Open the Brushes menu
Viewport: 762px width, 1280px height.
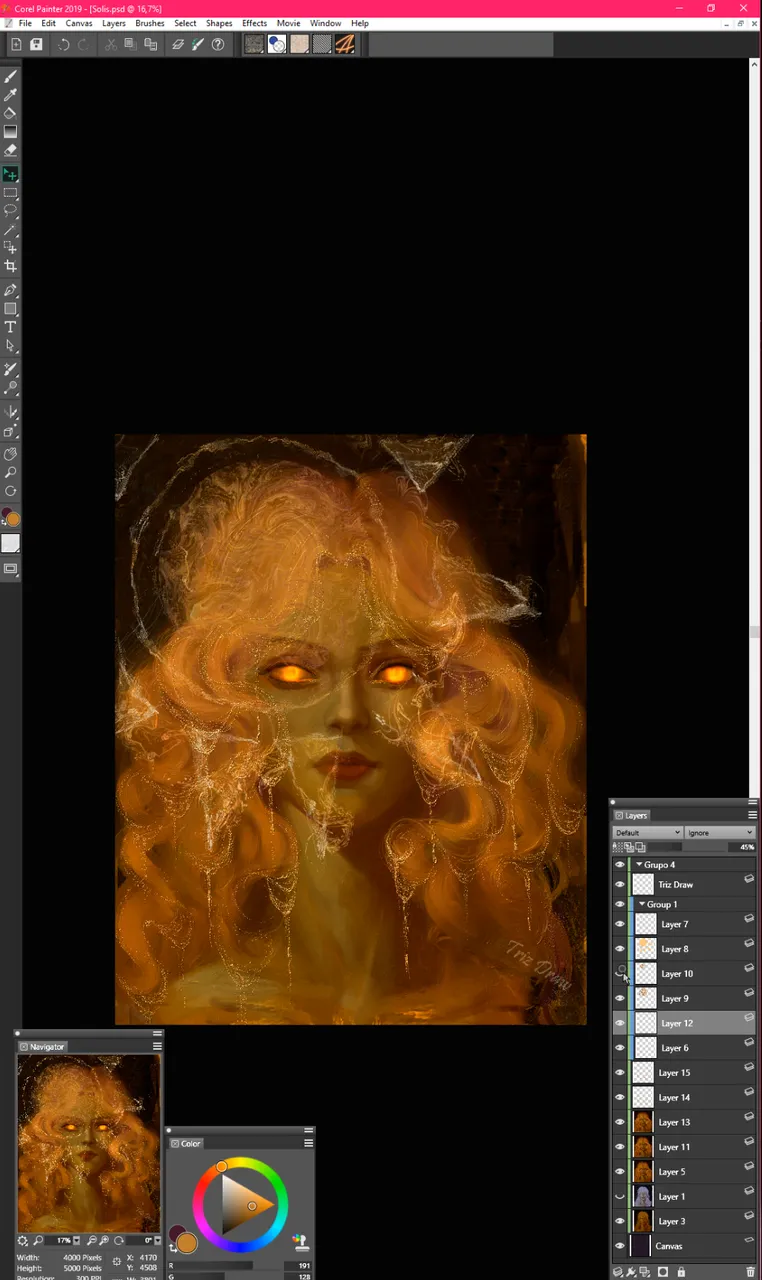click(150, 23)
